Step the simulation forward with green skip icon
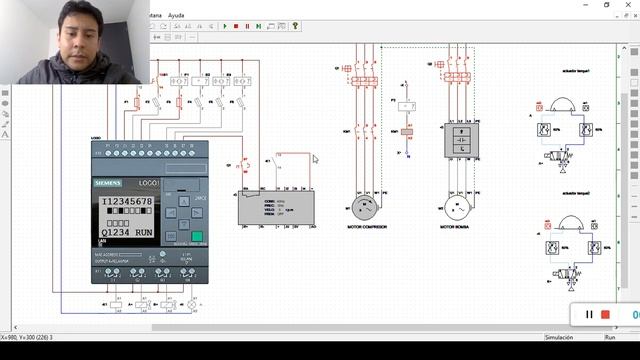 tap(258, 26)
